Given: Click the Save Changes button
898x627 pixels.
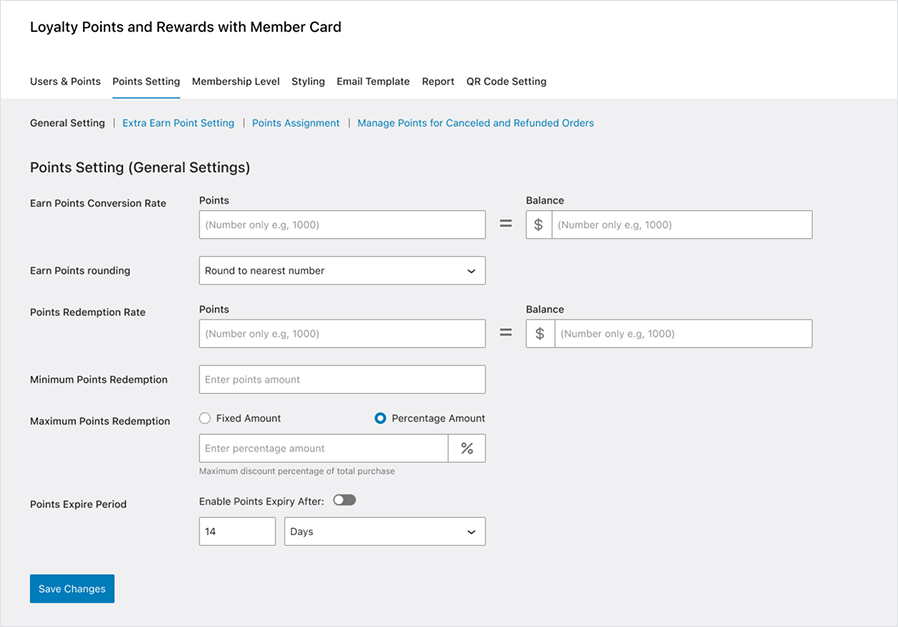Looking at the screenshot, I should click(72, 589).
